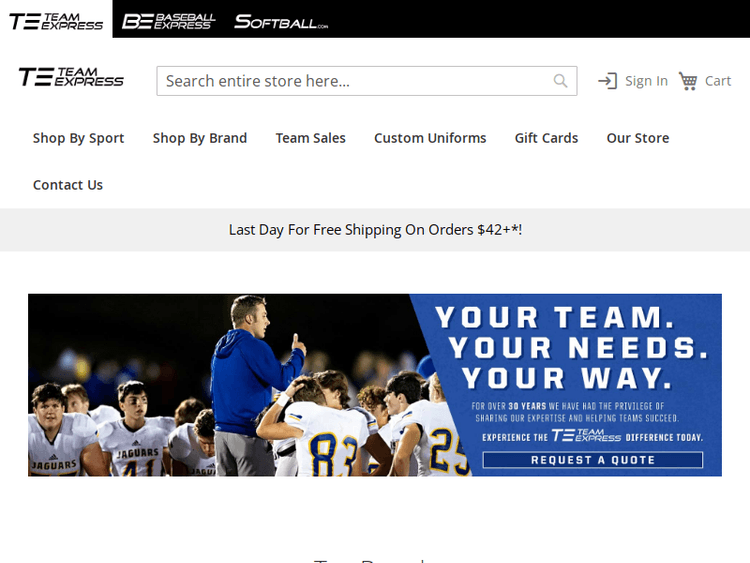
Task: Click the Request A Quote button
Action: (x=593, y=460)
